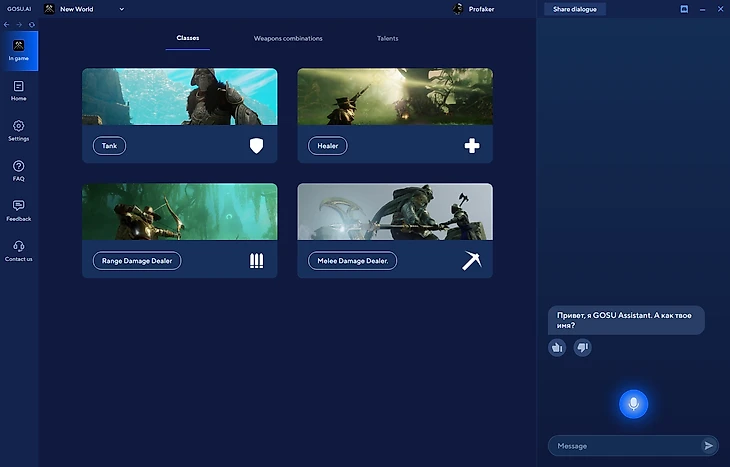Like the assistant message with thumbs up
This screenshot has height=467, width=730.
point(557,347)
